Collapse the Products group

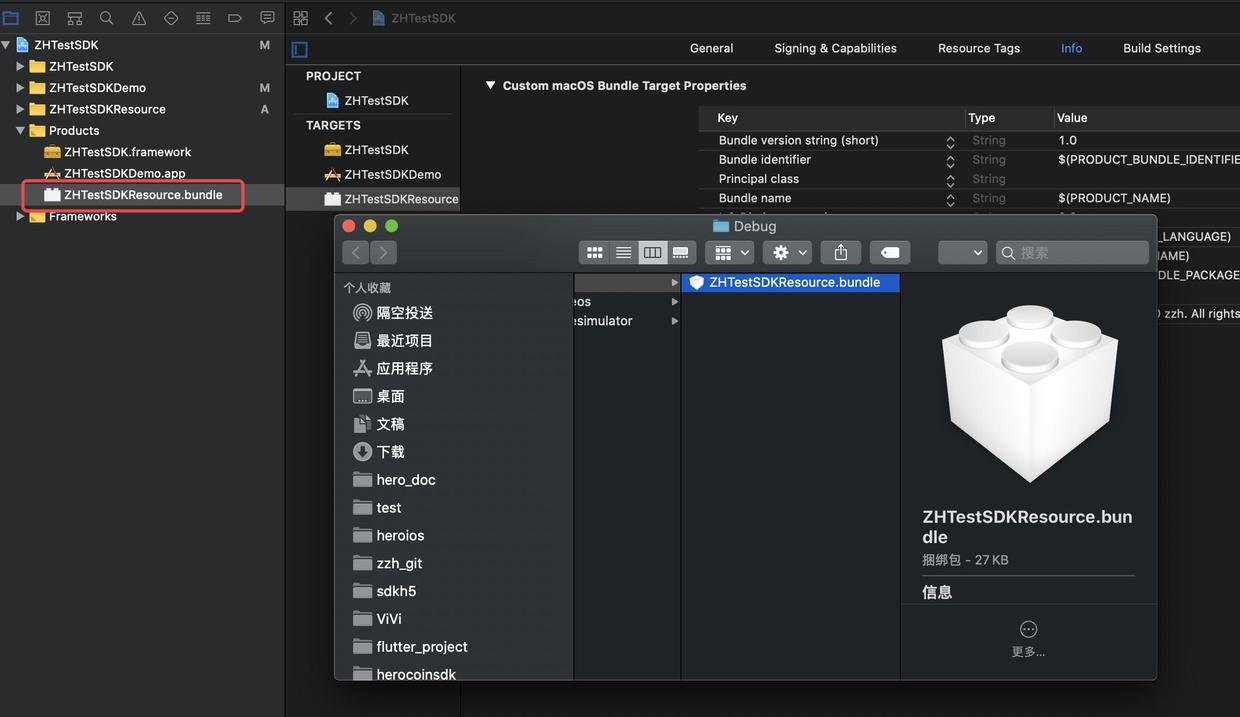20,131
